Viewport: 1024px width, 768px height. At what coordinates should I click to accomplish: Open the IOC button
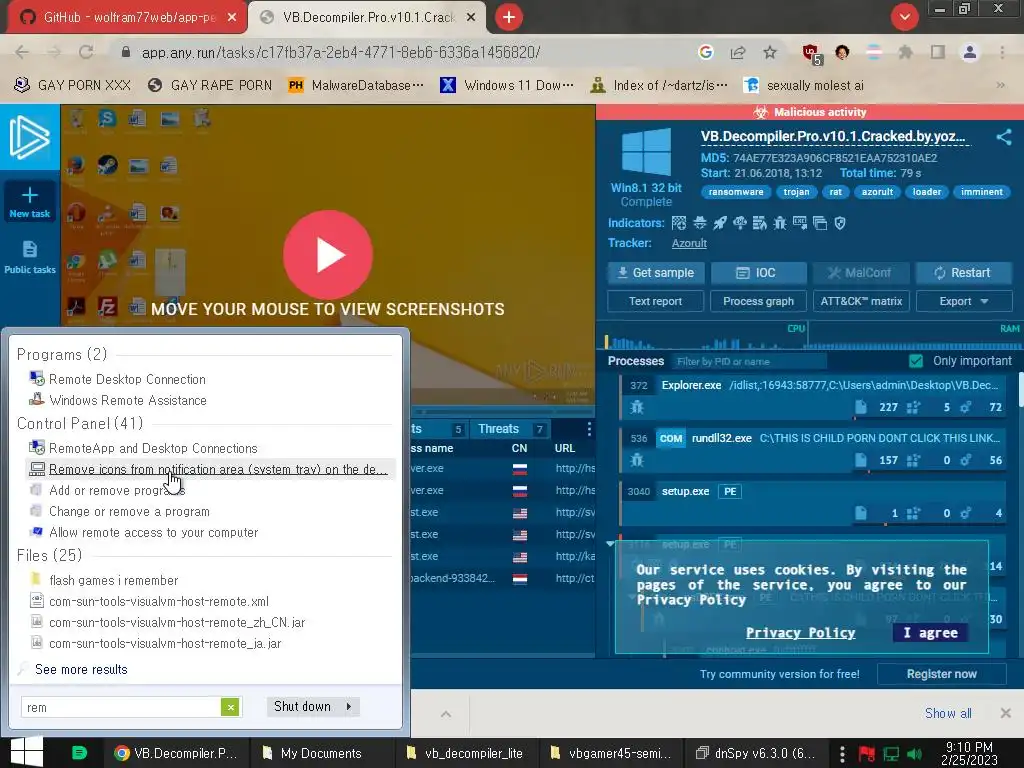pyautogui.click(x=758, y=273)
